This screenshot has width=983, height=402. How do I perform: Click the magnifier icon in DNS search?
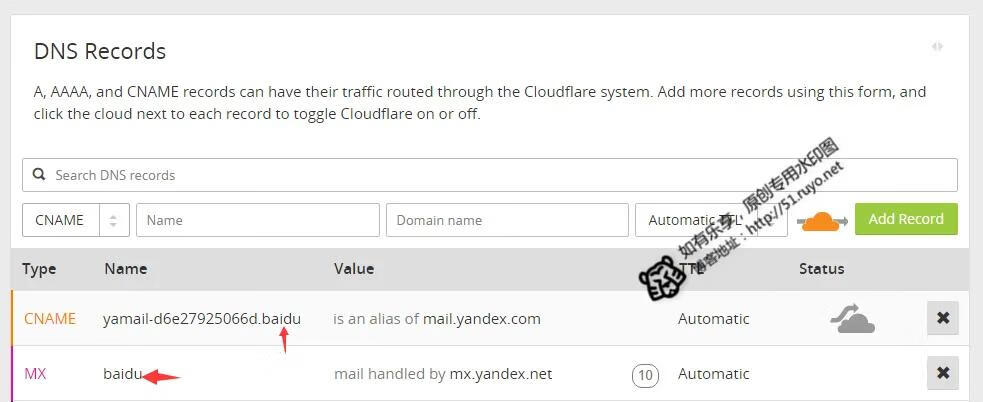(x=39, y=175)
